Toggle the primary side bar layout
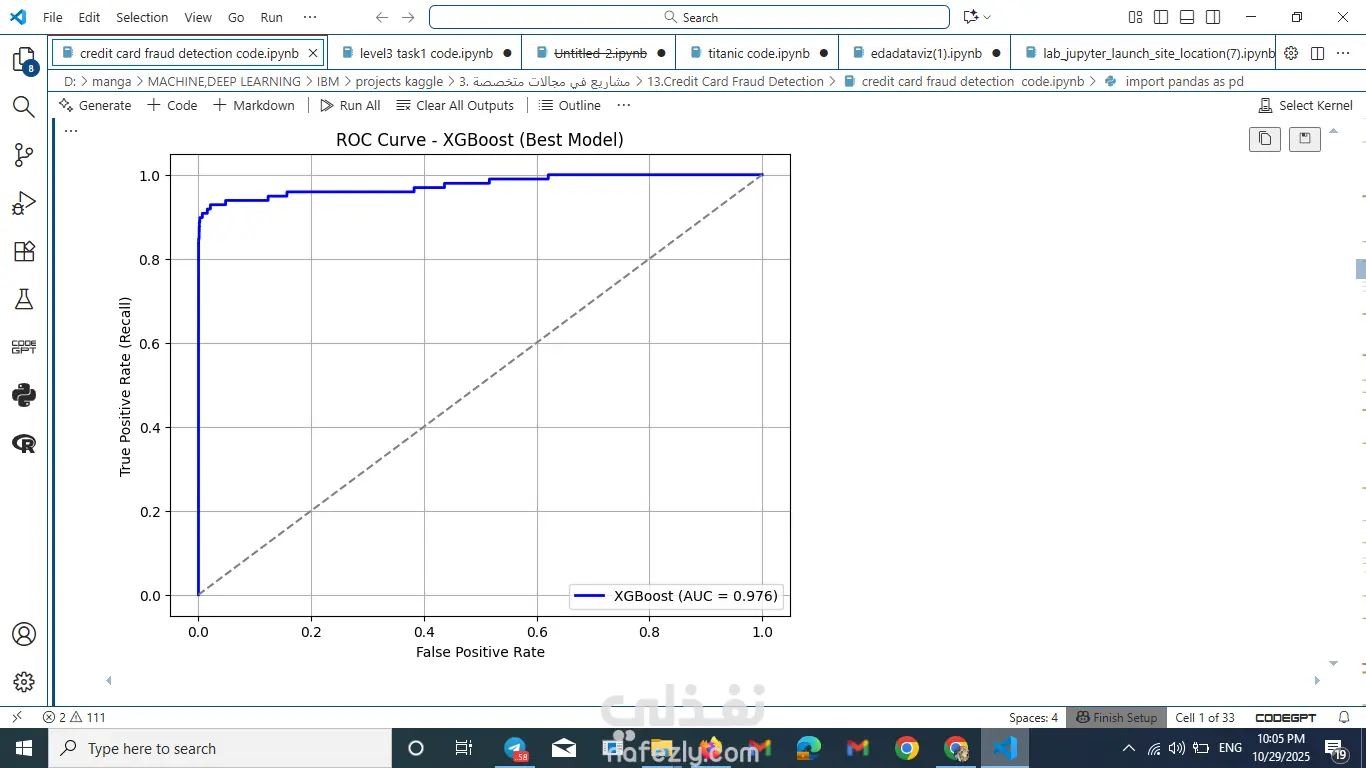This screenshot has width=1366, height=768. click(x=1161, y=17)
